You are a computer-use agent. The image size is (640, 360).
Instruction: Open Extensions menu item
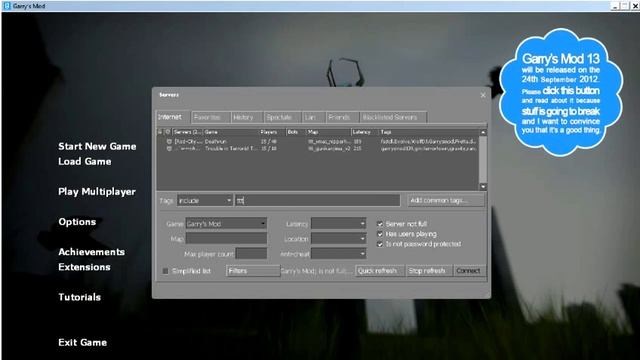[x=84, y=267]
